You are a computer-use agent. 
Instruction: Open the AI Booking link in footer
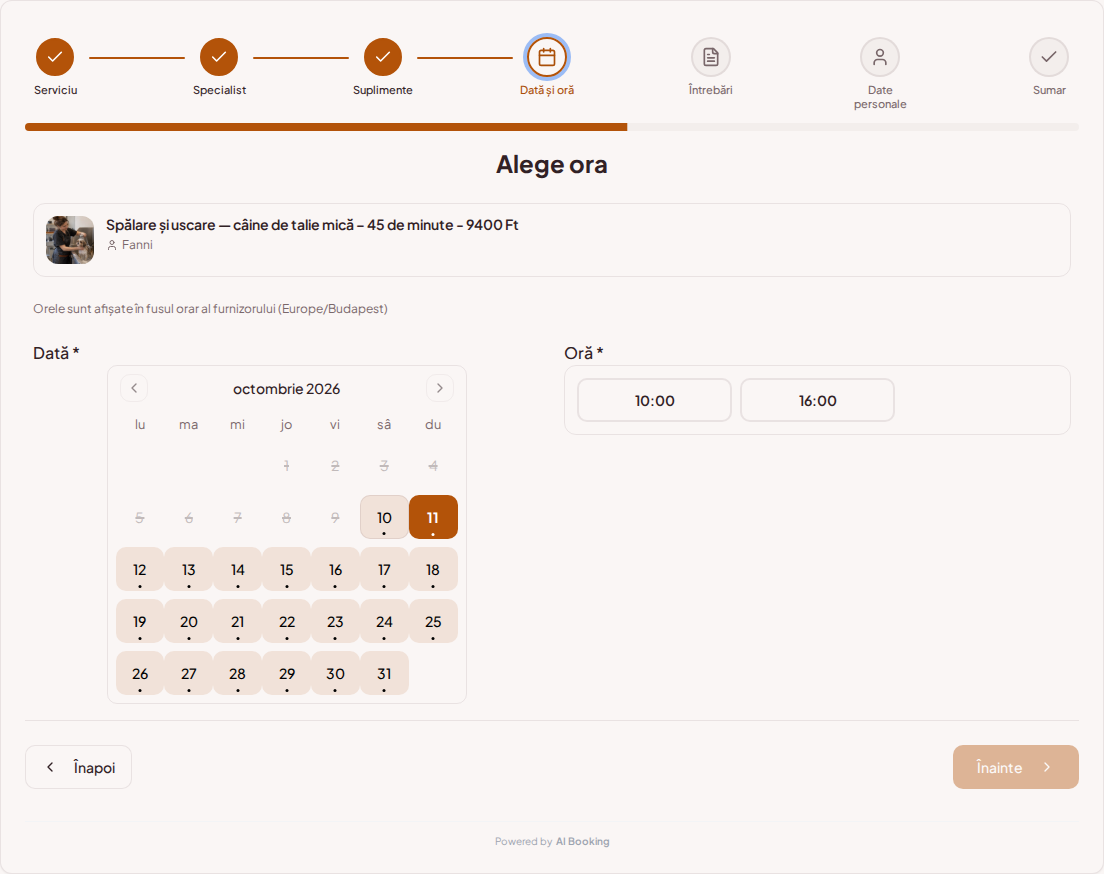coord(582,841)
